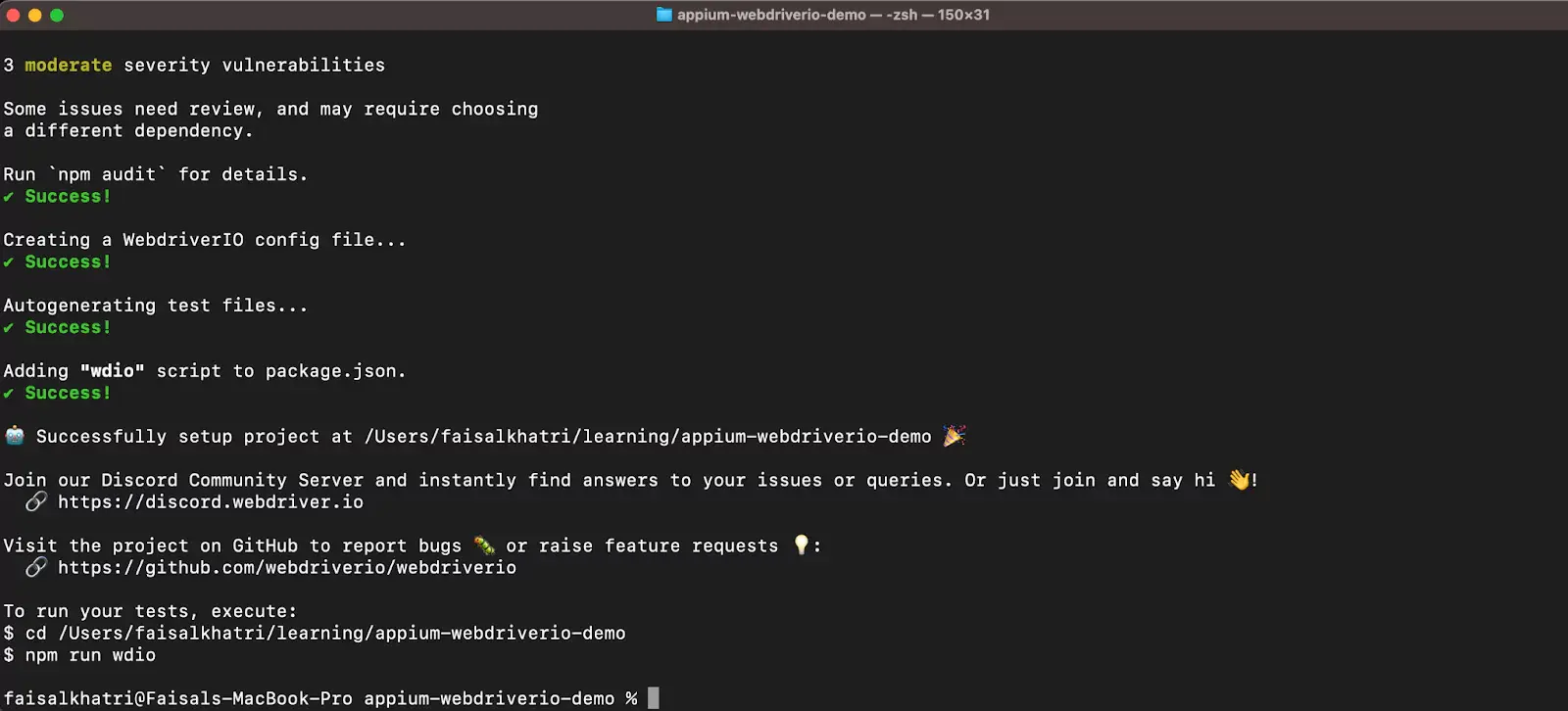Click the checkmark below 'Run npm audit' line
Screen dimensions: 1568x711
[x=9, y=197]
